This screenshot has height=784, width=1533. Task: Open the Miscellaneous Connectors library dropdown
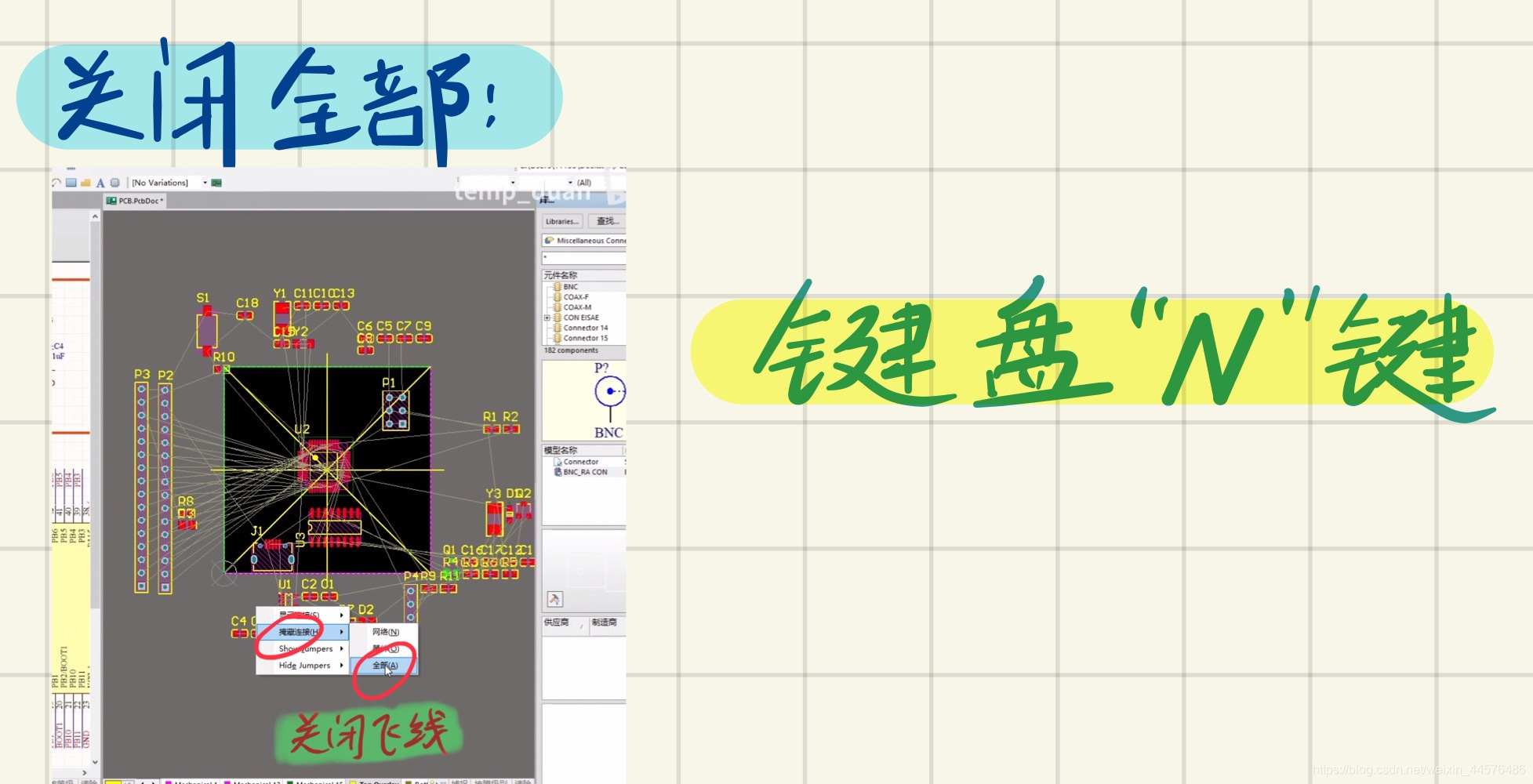coord(584,241)
